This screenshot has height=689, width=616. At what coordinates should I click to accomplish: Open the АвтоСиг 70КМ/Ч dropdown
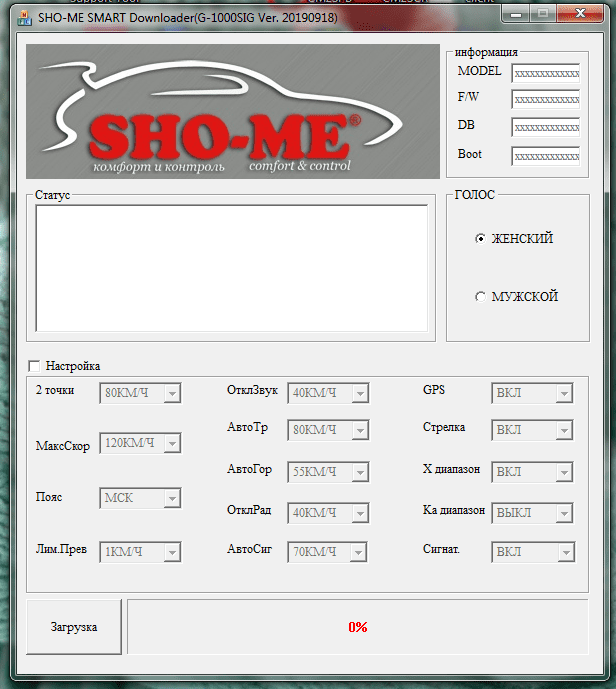(327, 552)
